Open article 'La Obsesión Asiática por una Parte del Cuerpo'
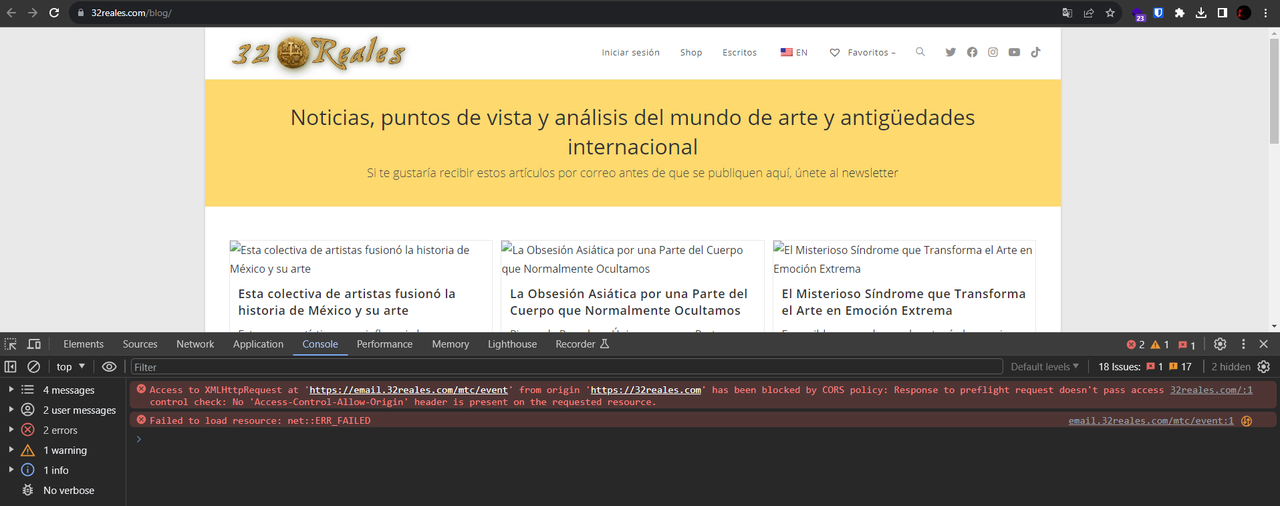1280x506 pixels. tap(629, 302)
